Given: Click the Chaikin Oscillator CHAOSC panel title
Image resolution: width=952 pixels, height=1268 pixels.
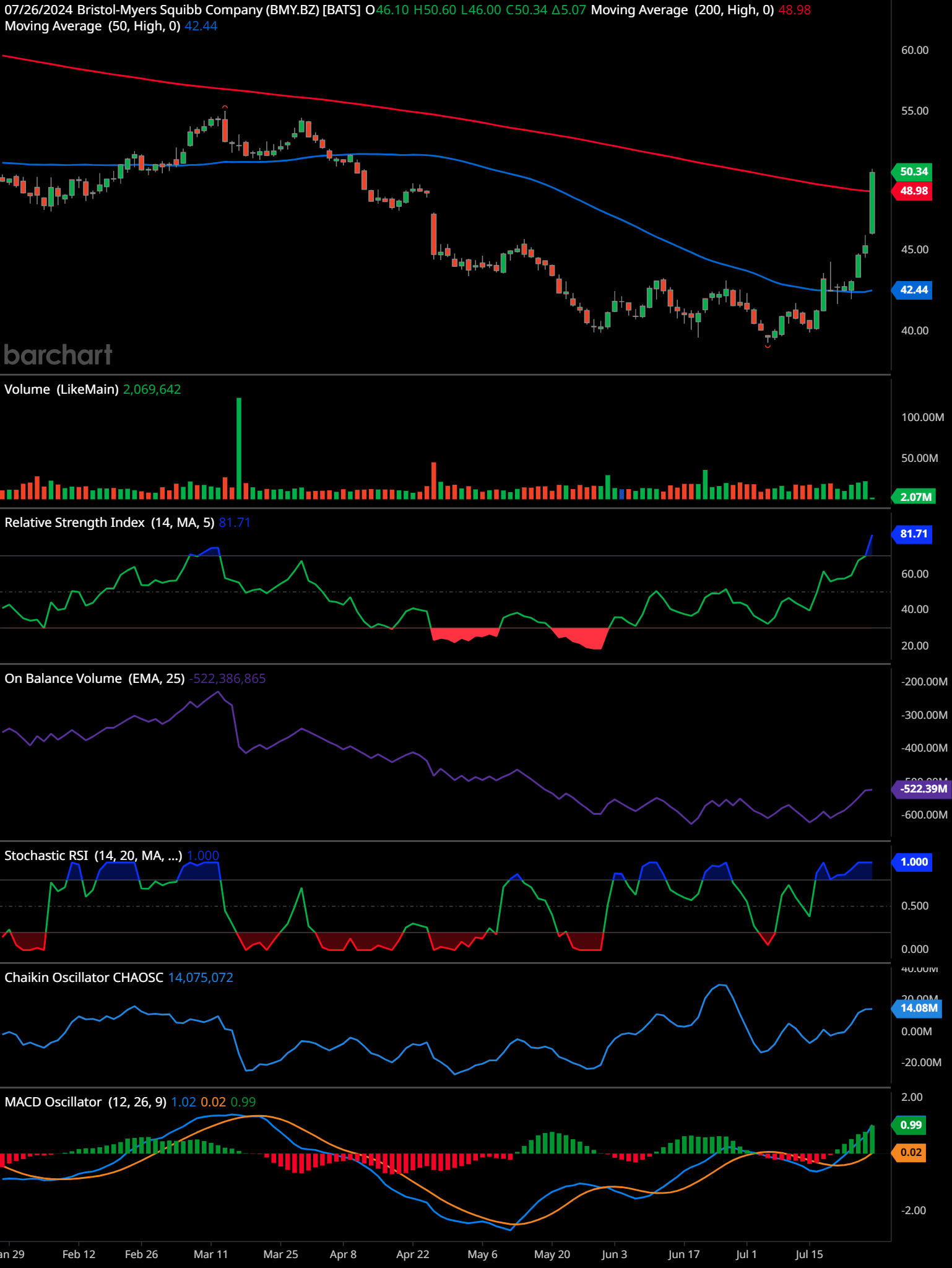Looking at the screenshot, I should click(x=84, y=978).
